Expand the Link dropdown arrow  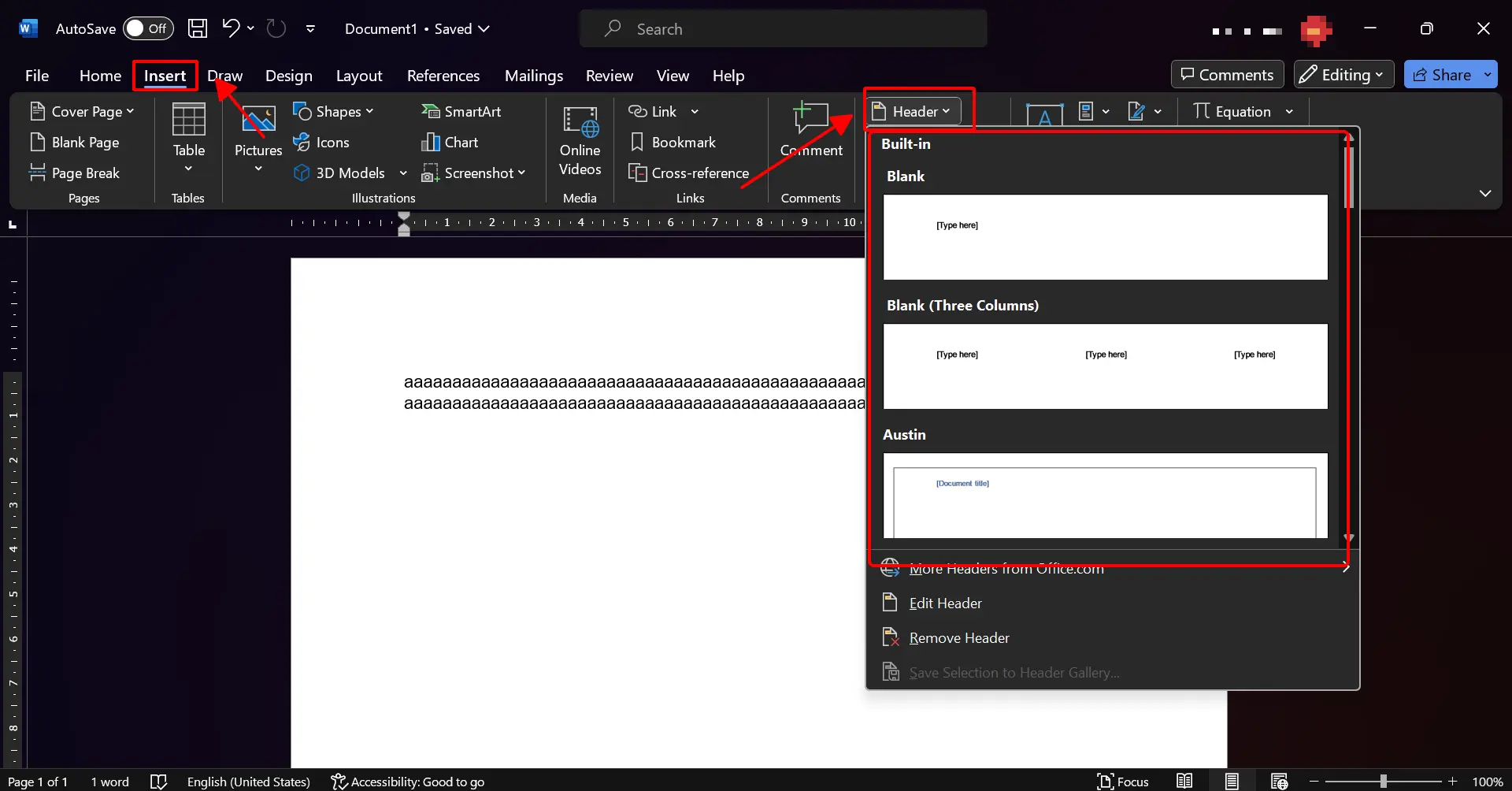(x=695, y=111)
